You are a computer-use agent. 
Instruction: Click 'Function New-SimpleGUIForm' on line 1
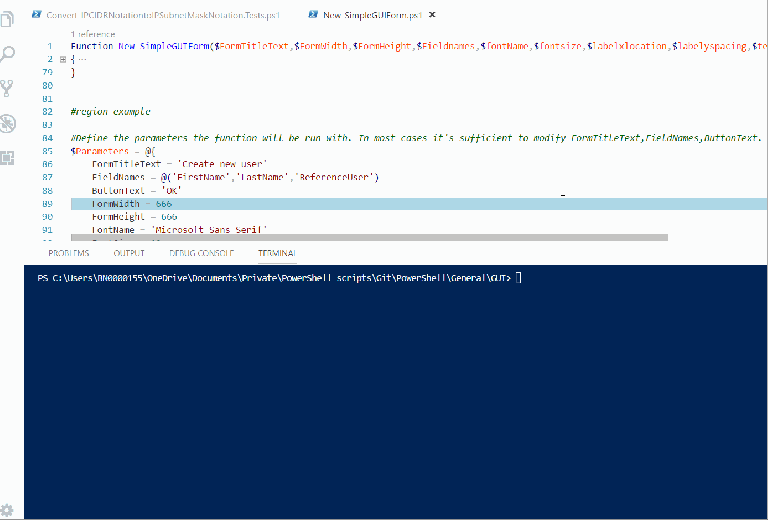pyautogui.click(x=140, y=46)
